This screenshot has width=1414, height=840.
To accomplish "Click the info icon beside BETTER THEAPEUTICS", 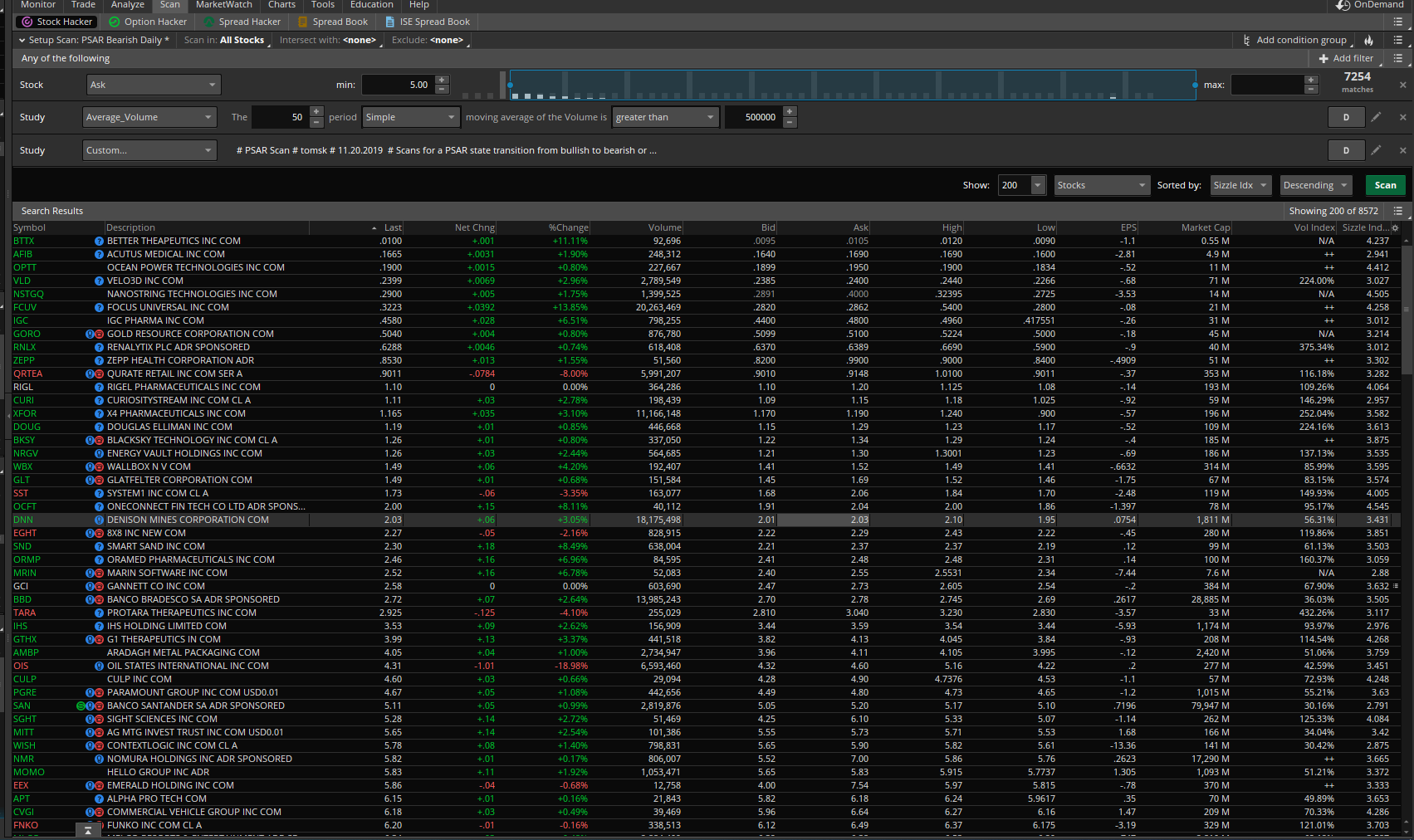I will coord(100,241).
